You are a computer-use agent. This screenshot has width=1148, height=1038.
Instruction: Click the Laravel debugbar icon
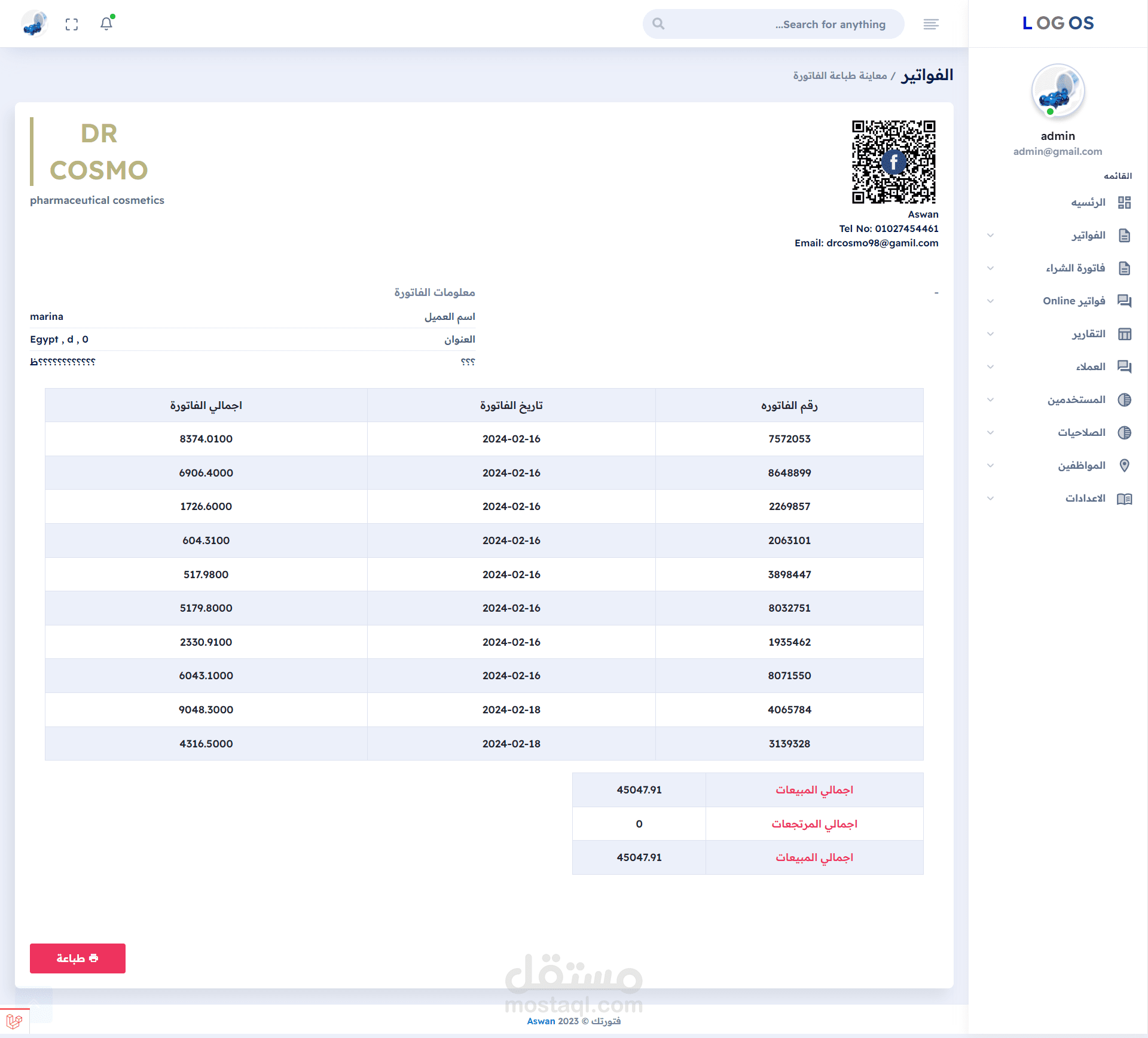pyautogui.click(x=14, y=1021)
